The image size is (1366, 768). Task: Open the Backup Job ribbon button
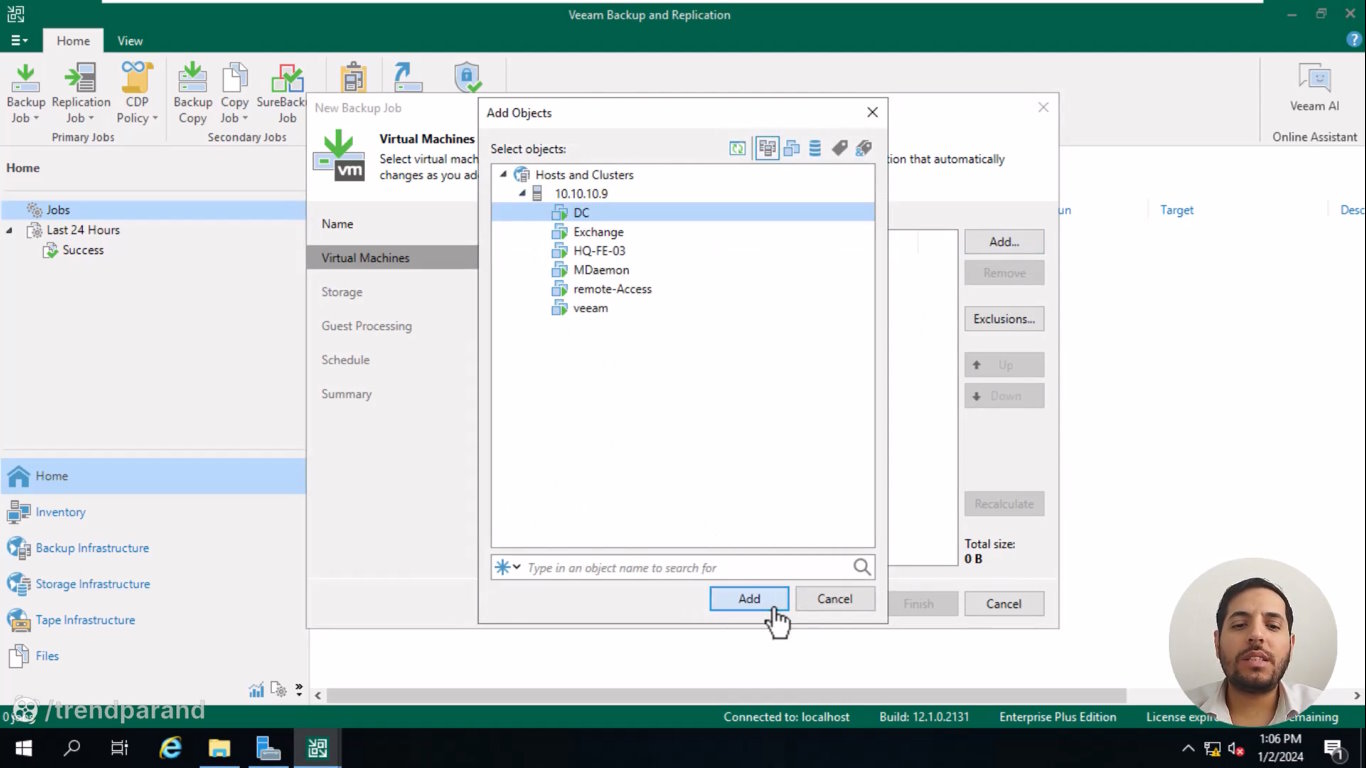tap(25, 93)
